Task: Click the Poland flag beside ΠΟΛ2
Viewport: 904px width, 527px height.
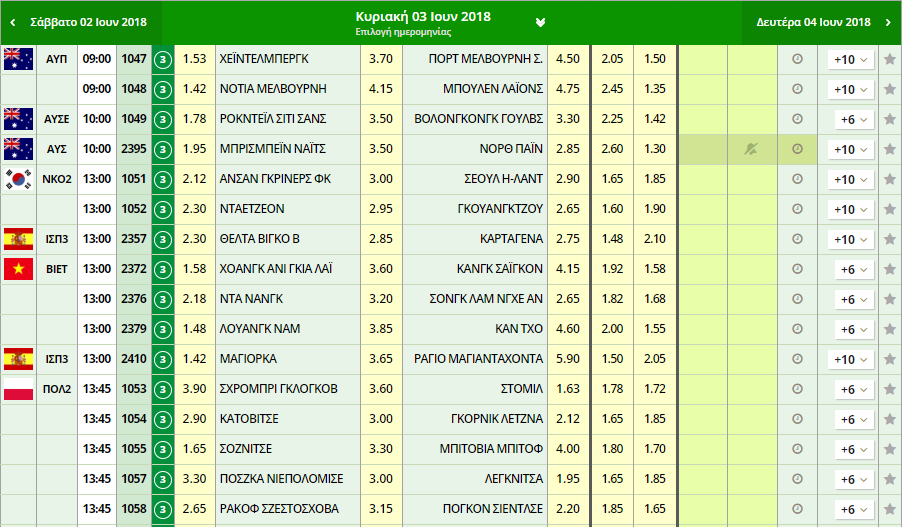Action: (x=18, y=389)
